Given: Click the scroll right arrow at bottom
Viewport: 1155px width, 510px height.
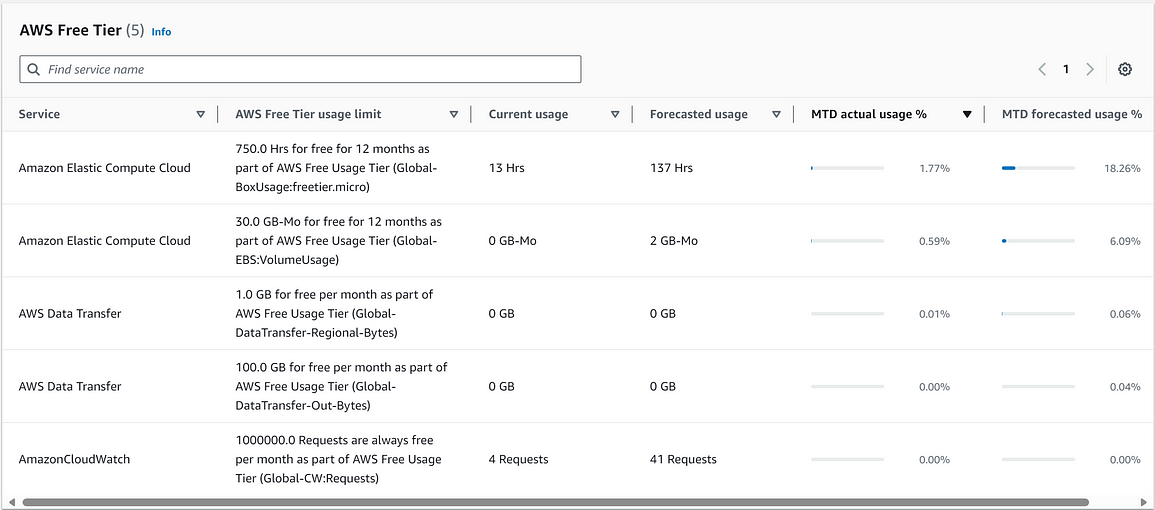Looking at the screenshot, I should click(1144, 502).
